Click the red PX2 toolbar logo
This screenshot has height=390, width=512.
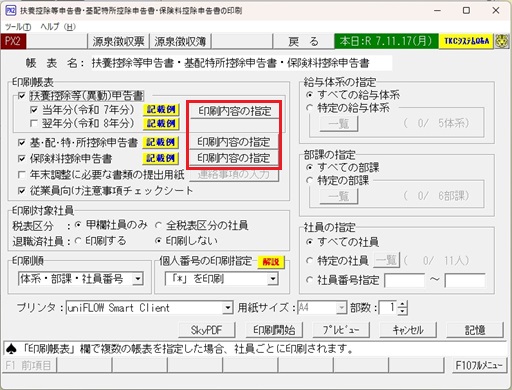(13, 41)
